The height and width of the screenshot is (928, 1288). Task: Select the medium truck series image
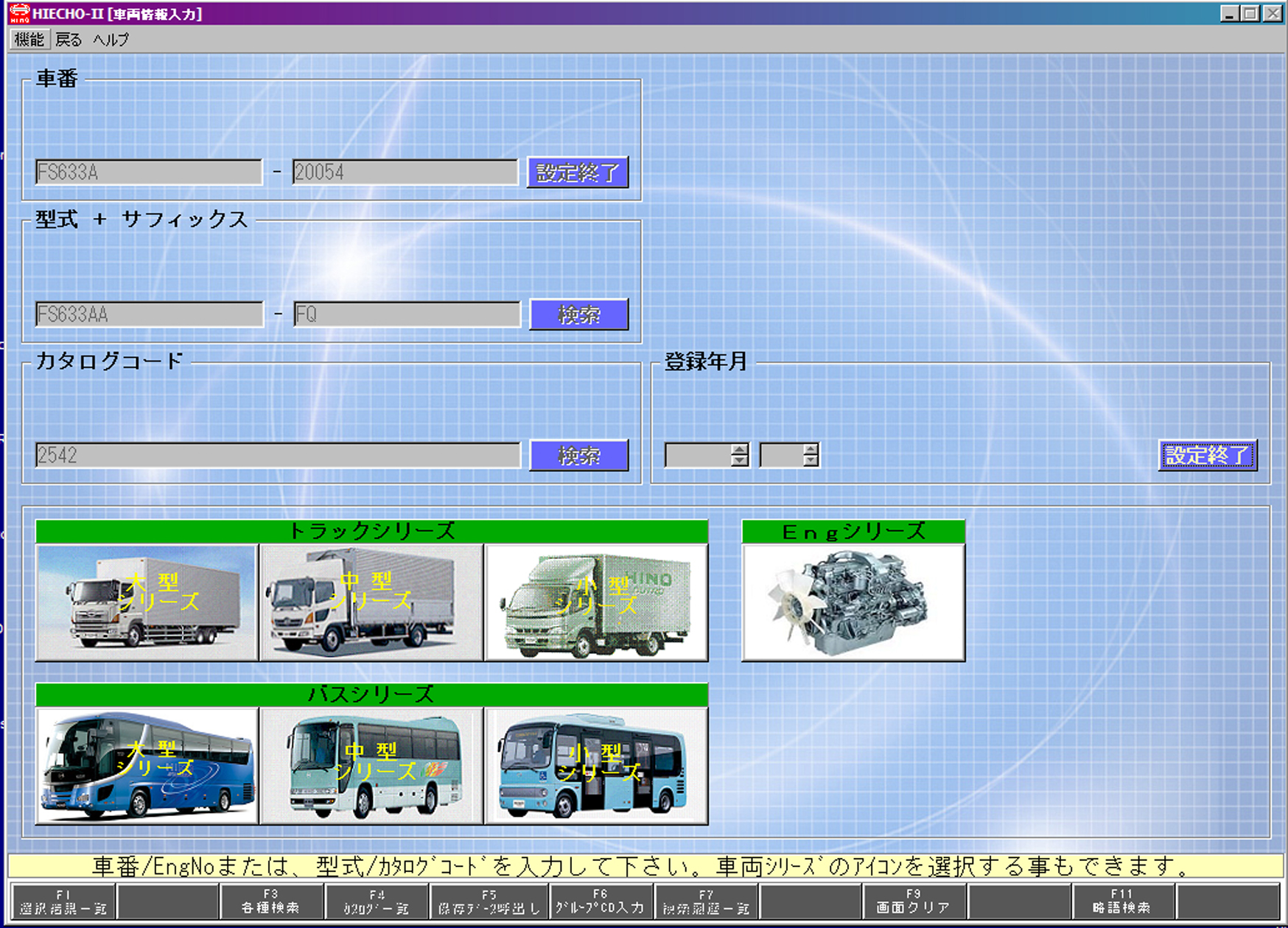[x=371, y=602]
